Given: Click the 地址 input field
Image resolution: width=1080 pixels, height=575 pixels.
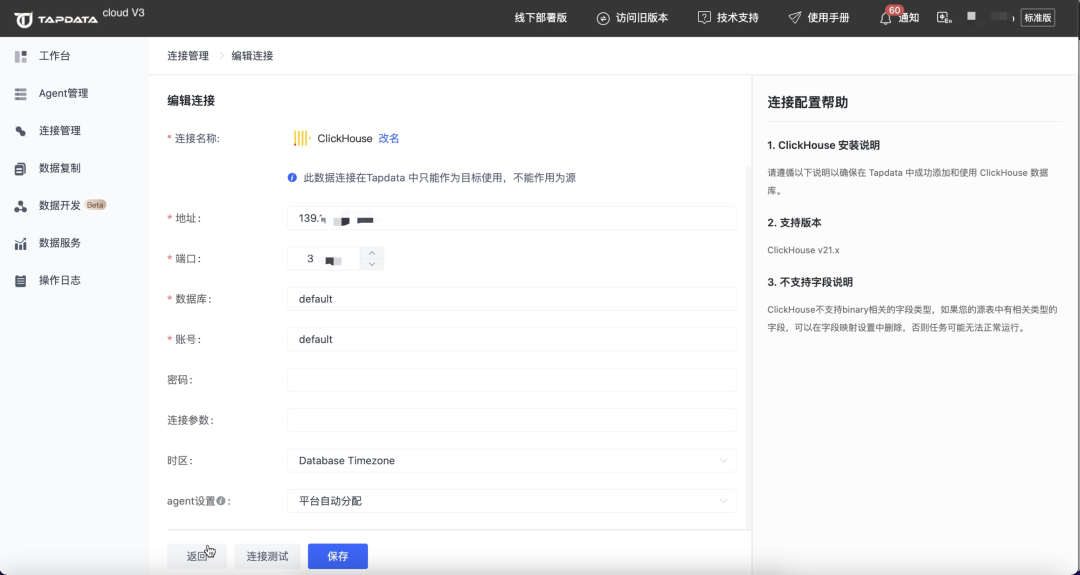Looking at the screenshot, I should point(512,219).
